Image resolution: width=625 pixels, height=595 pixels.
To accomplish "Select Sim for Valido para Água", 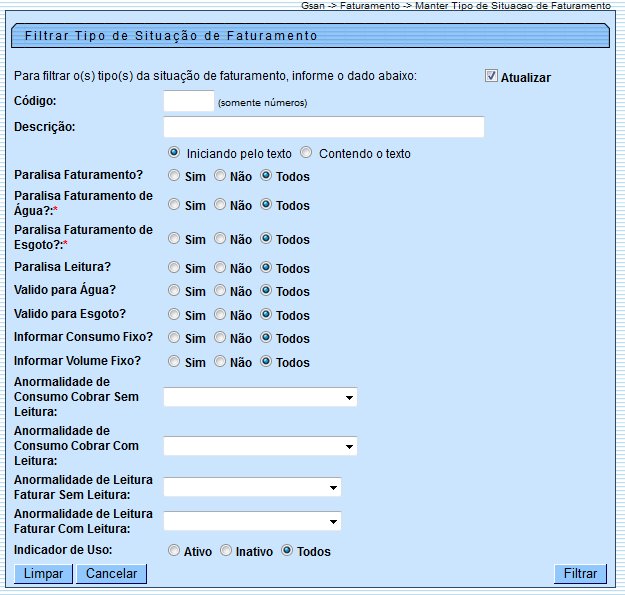I will click(x=174, y=290).
